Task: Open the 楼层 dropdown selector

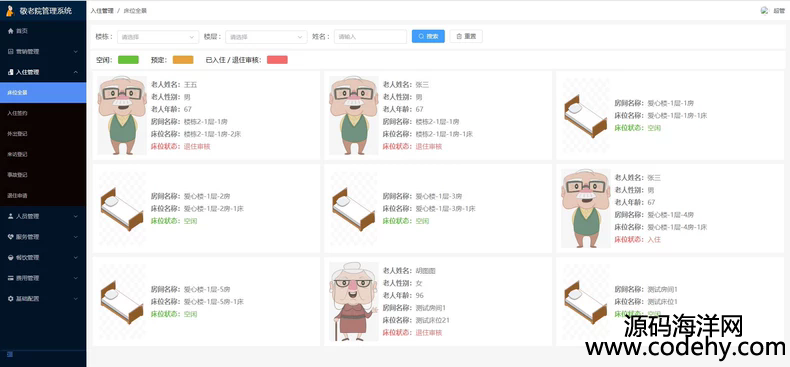Action: pyautogui.click(x=266, y=37)
